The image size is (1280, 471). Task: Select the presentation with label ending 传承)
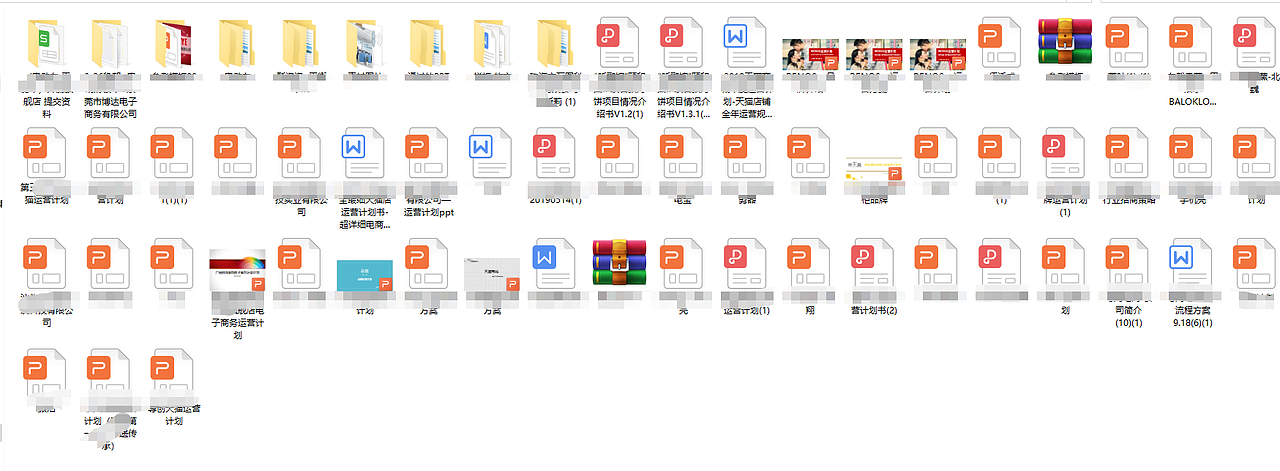click(x=109, y=375)
